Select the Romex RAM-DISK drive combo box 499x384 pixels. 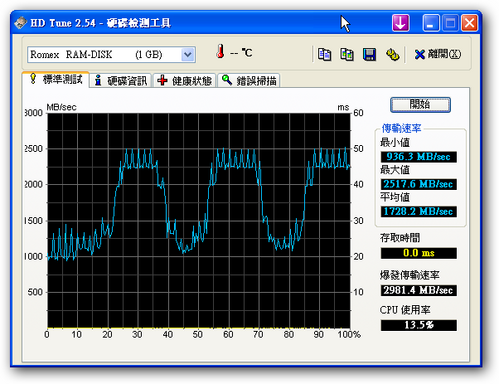(x=111, y=55)
